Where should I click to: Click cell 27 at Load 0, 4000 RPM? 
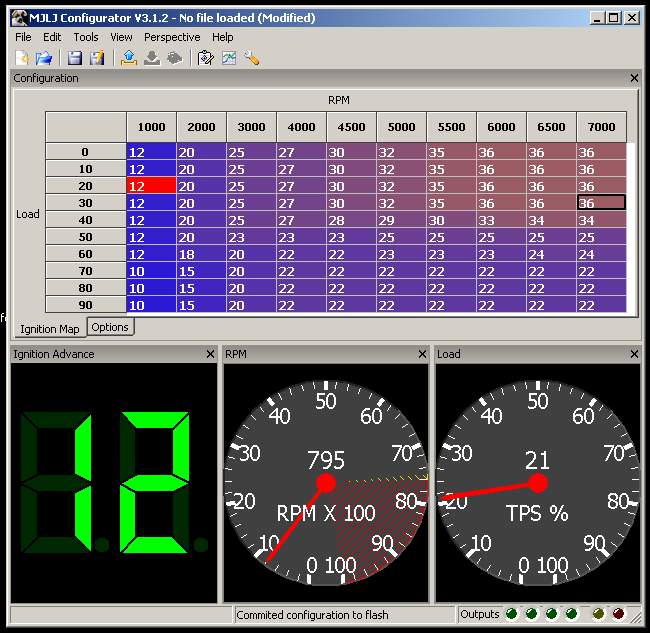301,152
